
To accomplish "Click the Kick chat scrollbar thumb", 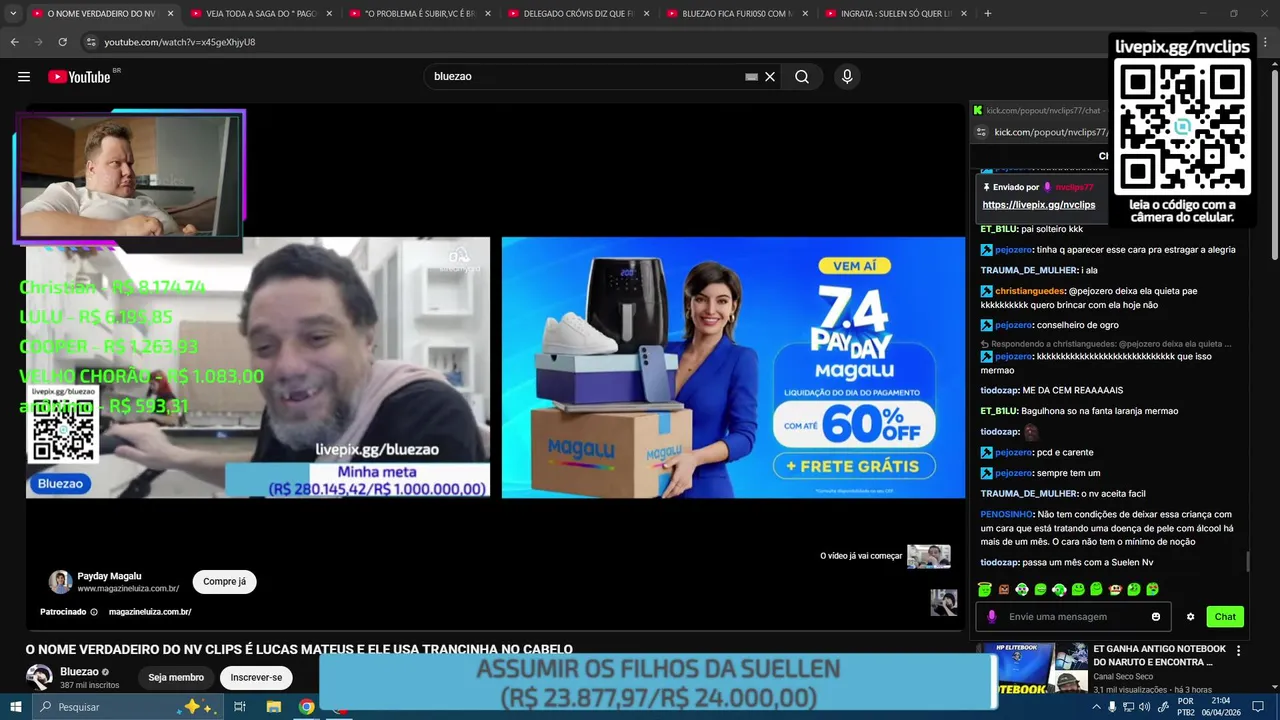I will coord(1247,562).
